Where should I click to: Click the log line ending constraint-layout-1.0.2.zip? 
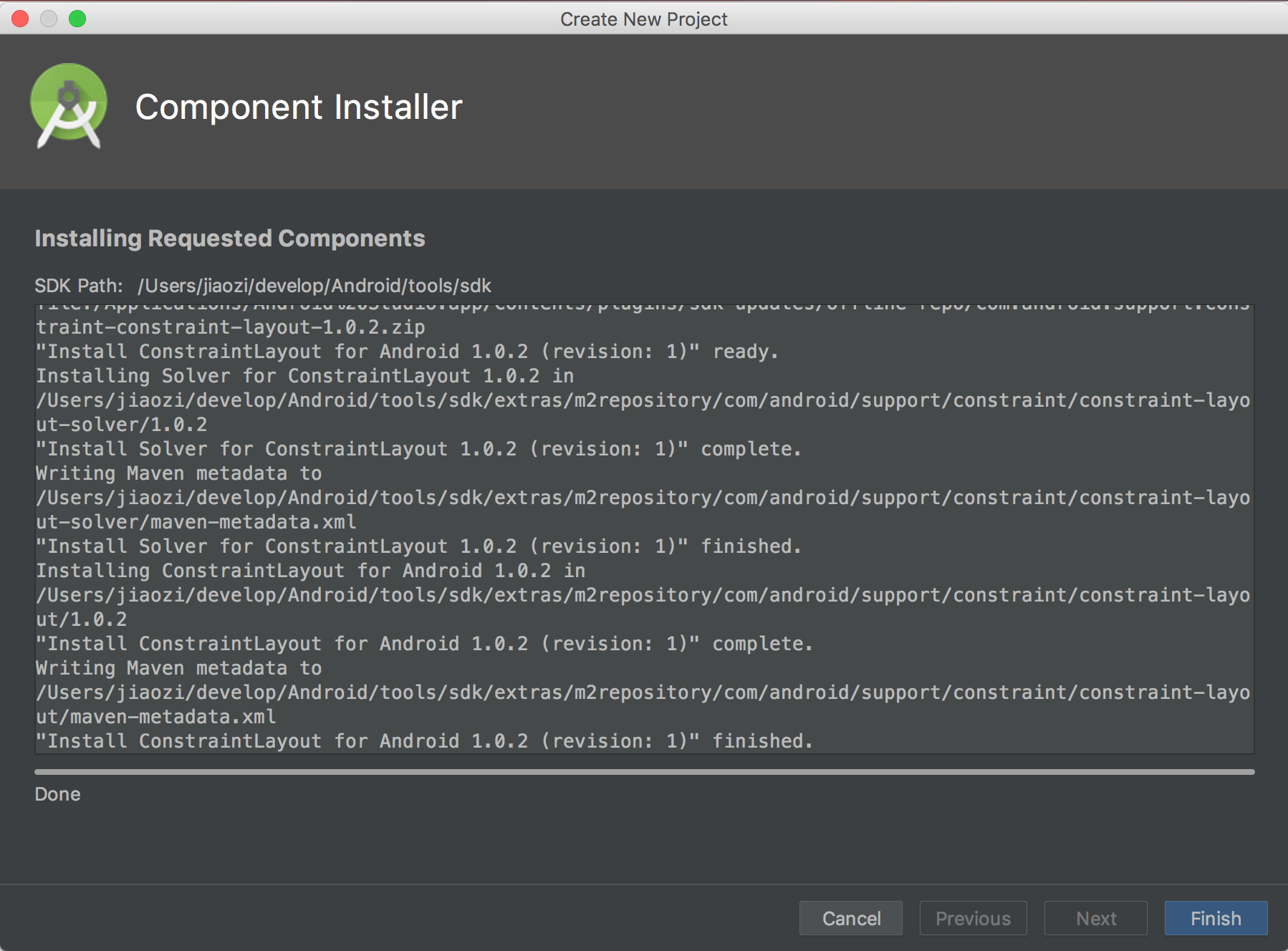(231, 327)
